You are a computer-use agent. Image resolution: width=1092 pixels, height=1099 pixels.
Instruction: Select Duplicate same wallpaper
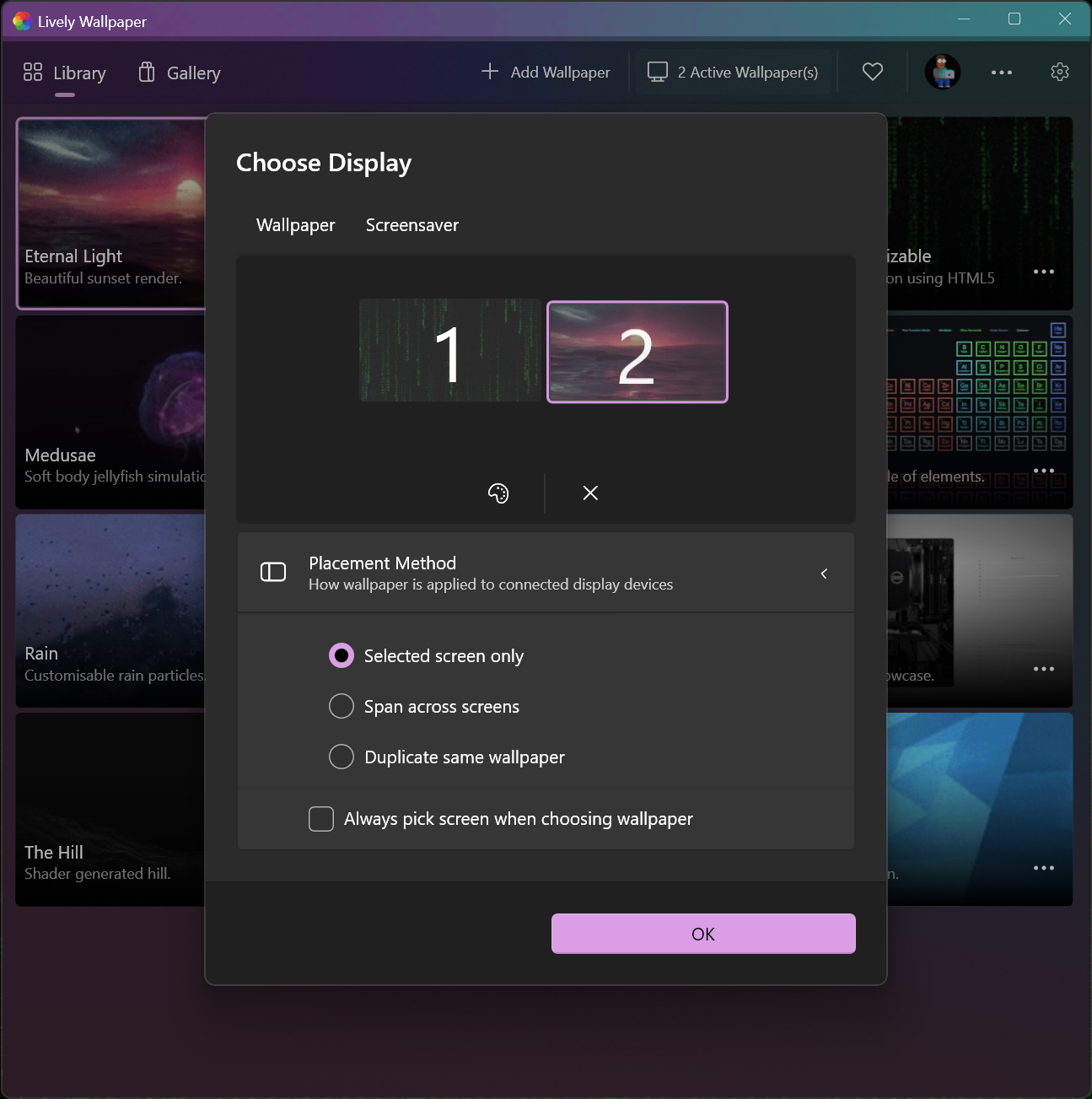(341, 757)
